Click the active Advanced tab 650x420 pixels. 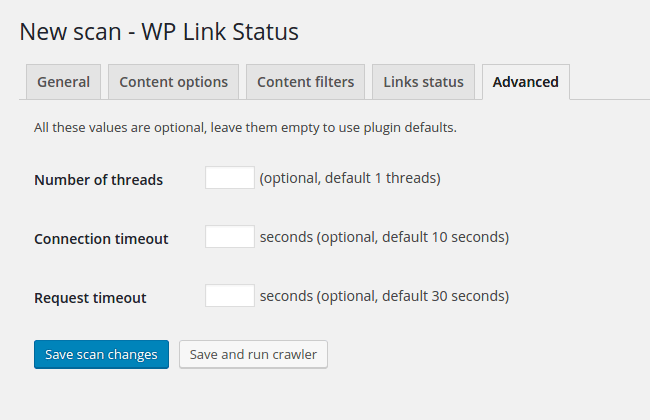tap(526, 82)
